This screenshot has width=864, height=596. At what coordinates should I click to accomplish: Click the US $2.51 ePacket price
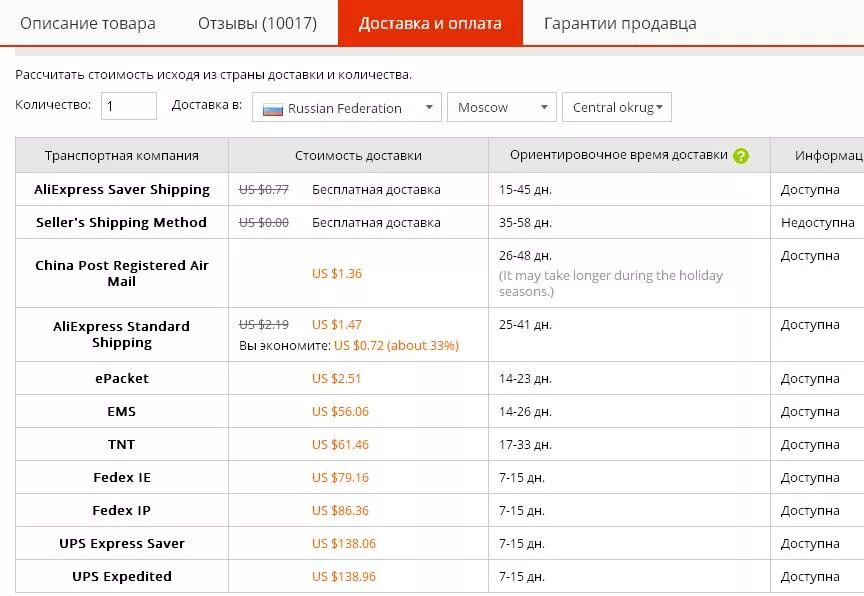point(336,378)
